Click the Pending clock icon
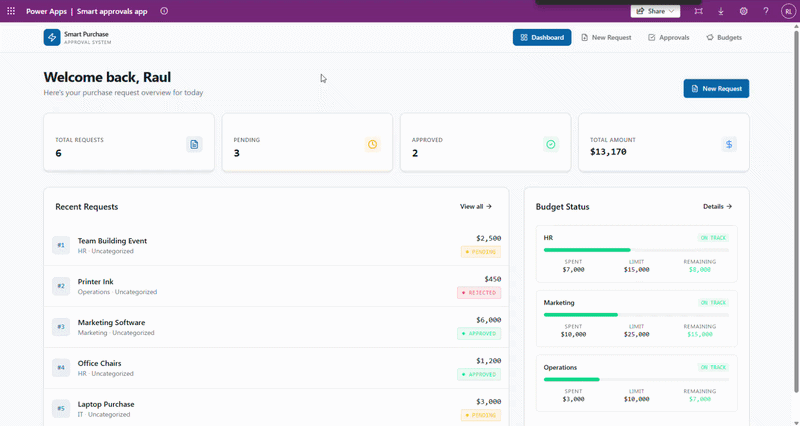 (372, 145)
